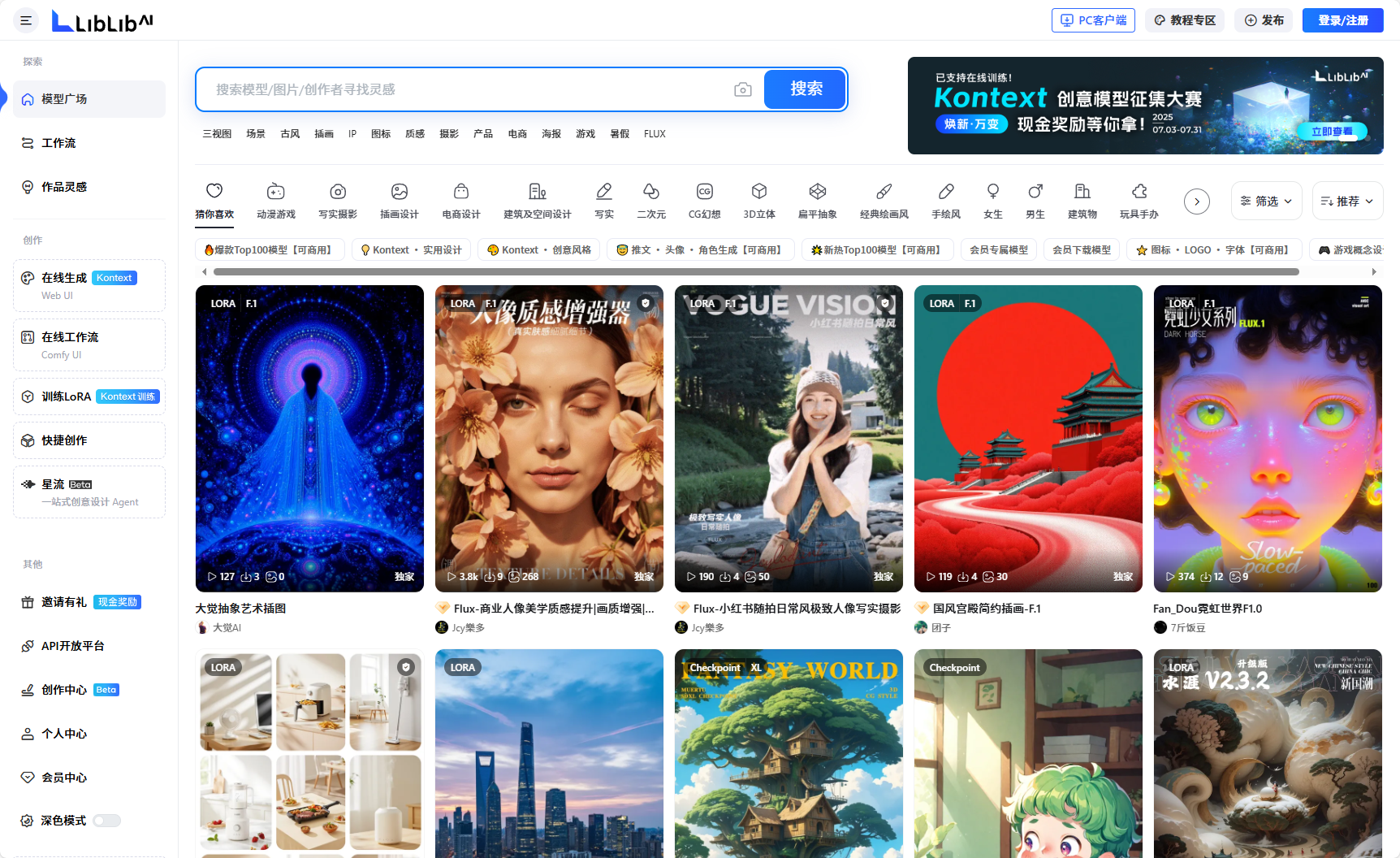Open API开放平台 in the sidebar

89,646
